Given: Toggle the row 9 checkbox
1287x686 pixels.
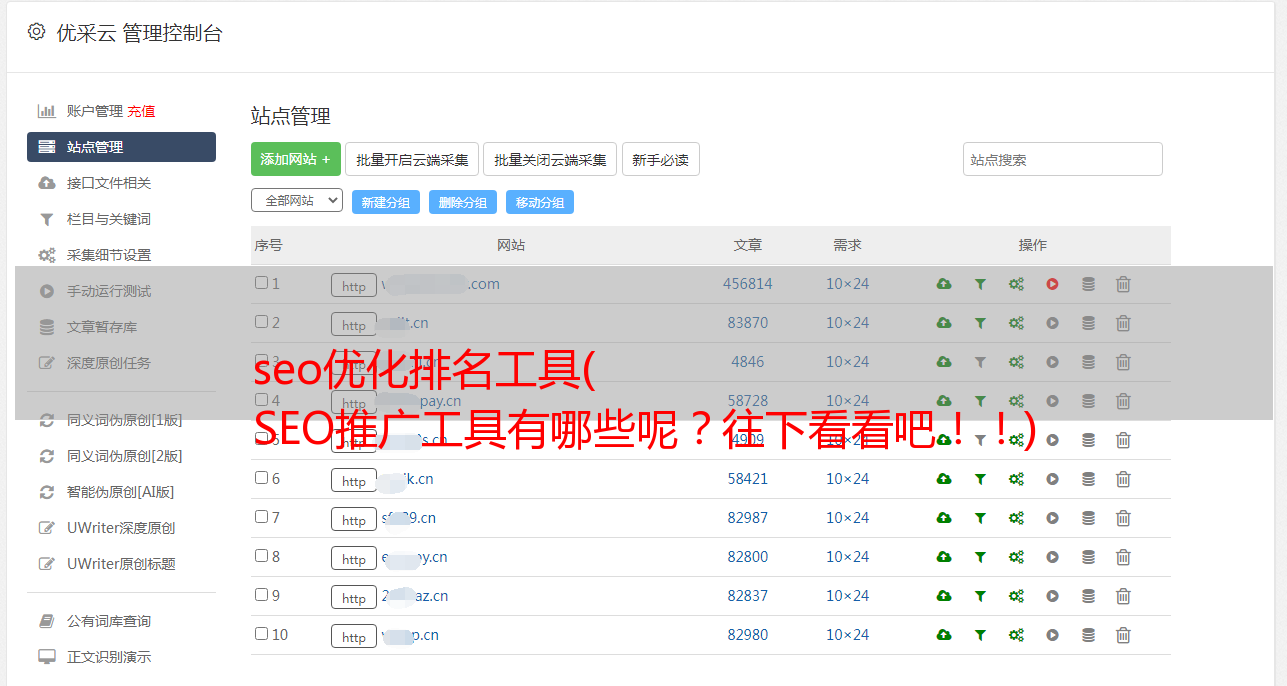Looking at the screenshot, I should point(261,595).
